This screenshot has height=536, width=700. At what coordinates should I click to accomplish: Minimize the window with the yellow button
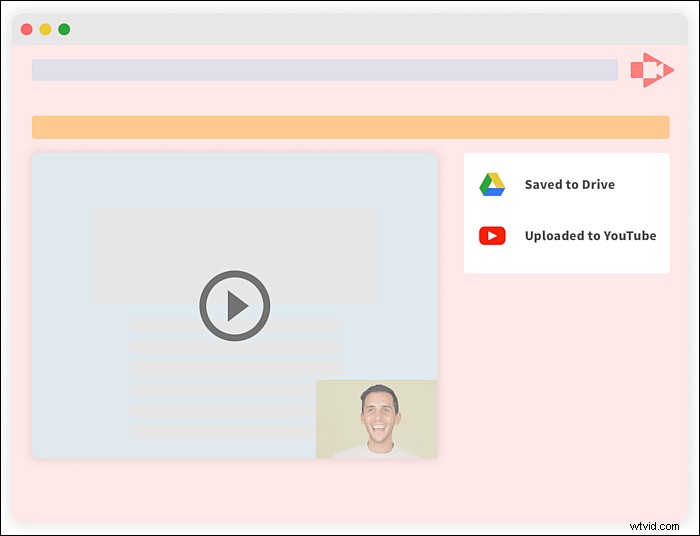tap(46, 29)
